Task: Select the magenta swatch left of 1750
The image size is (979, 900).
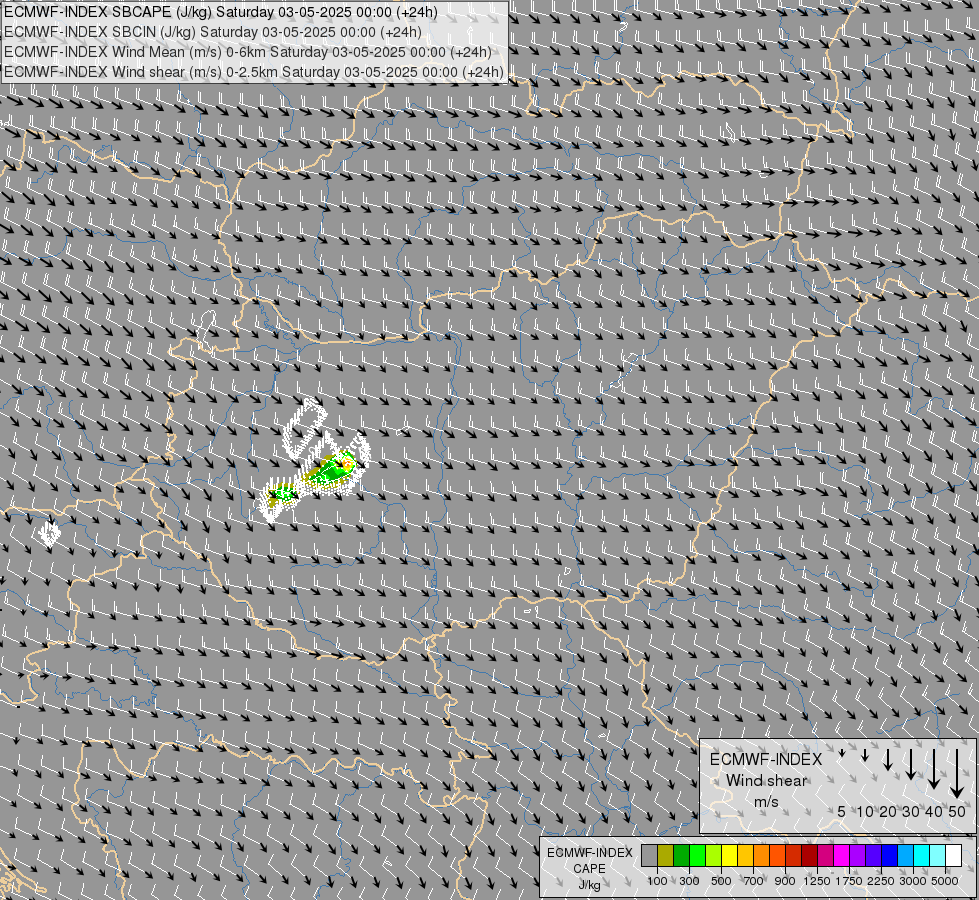Action: pos(842,856)
